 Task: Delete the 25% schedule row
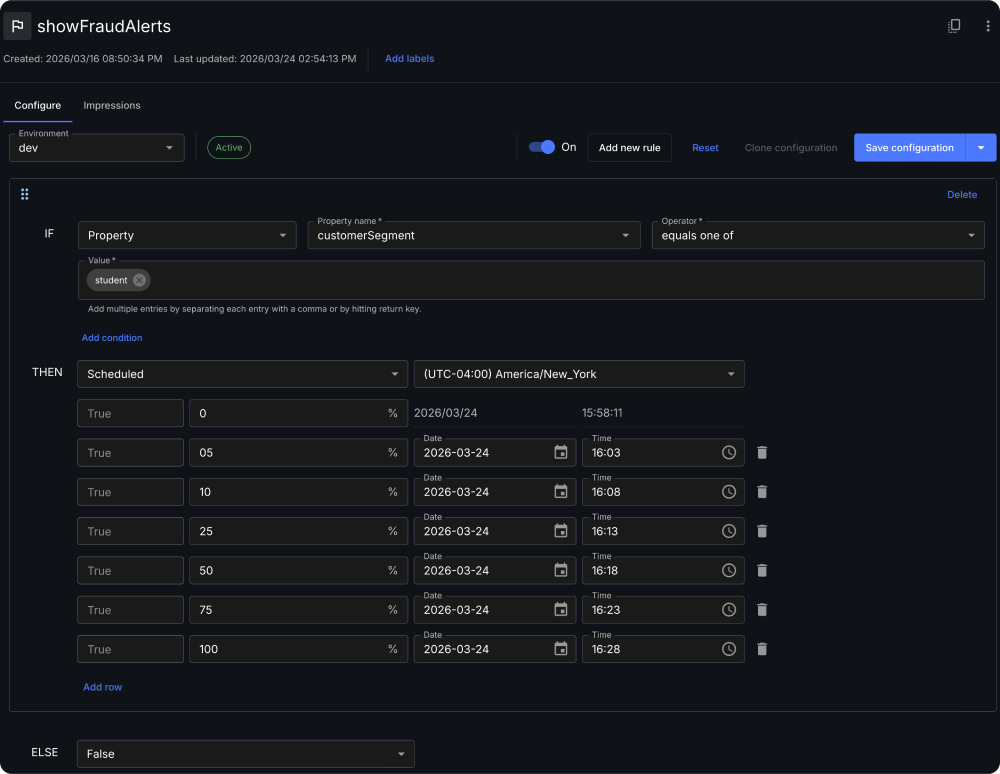(x=762, y=531)
